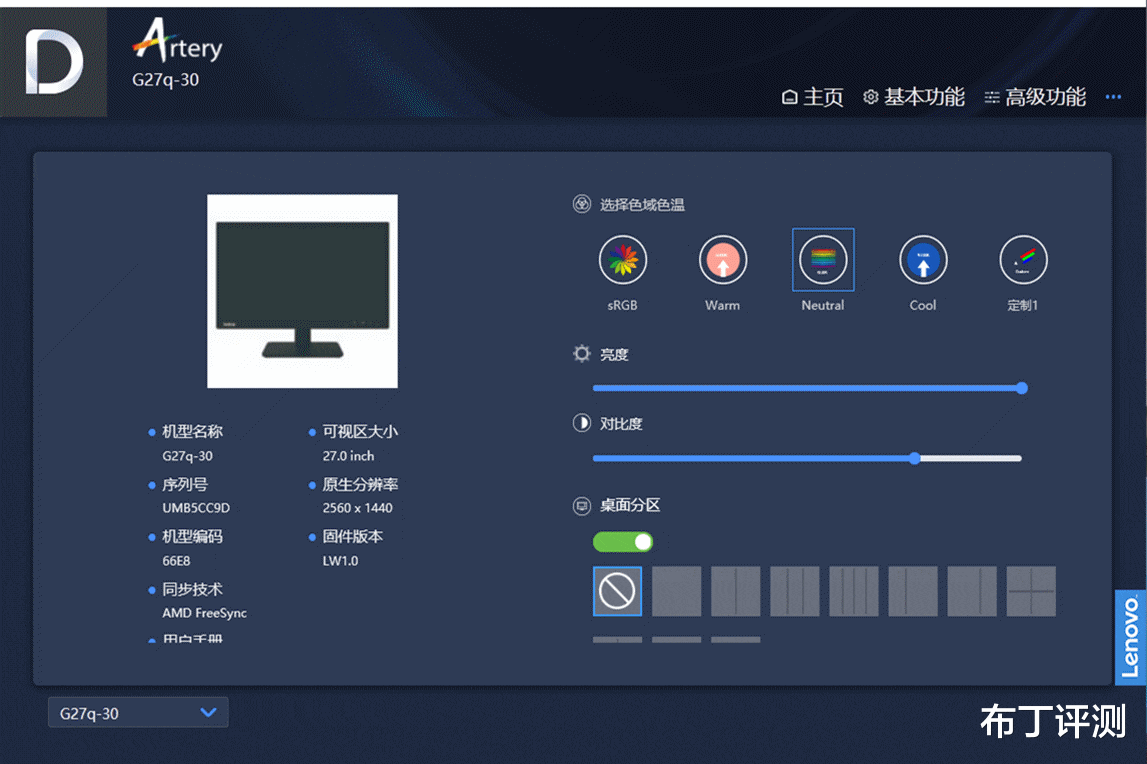This screenshot has height=764, width=1147.
Task: Click the Lenovo side tab
Action: [1130, 637]
